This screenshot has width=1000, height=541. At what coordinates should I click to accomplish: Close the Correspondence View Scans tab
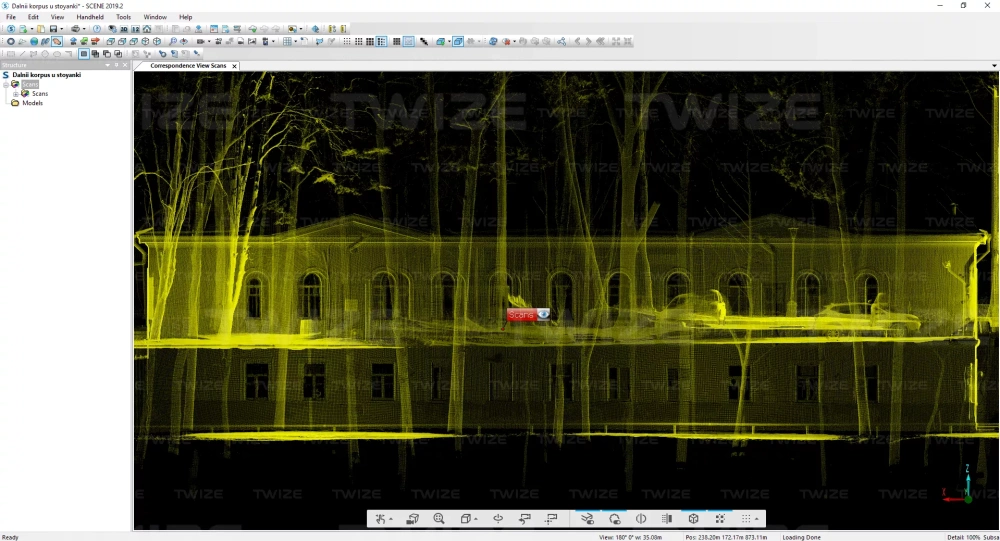[234, 66]
